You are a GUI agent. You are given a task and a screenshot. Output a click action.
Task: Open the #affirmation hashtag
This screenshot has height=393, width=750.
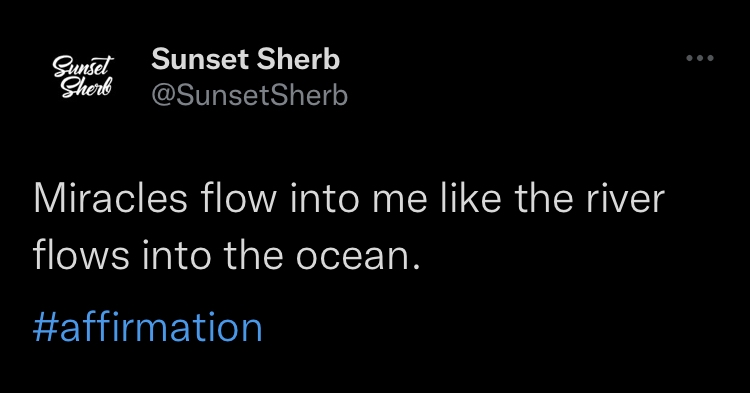[x=147, y=327]
